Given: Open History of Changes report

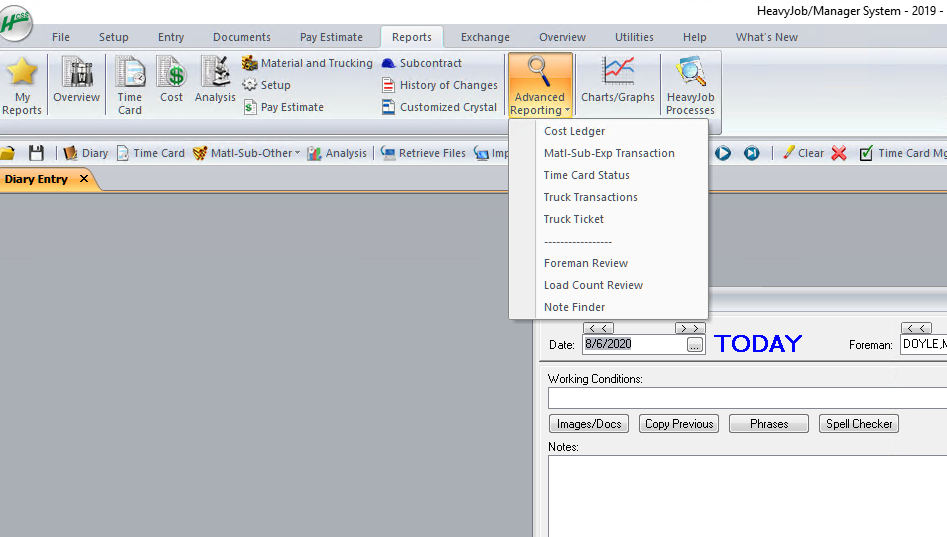Looking at the screenshot, I should tap(440, 85).
